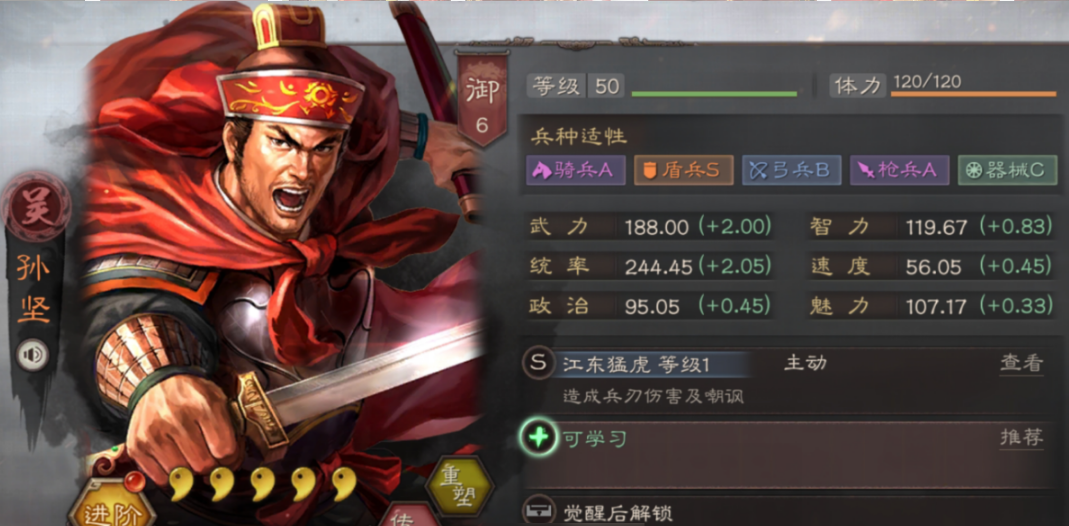Screen dimensions: 1069x526
Task: Expand the 觉醒后解锁 skill slot
Action: [x=789, y=510]
